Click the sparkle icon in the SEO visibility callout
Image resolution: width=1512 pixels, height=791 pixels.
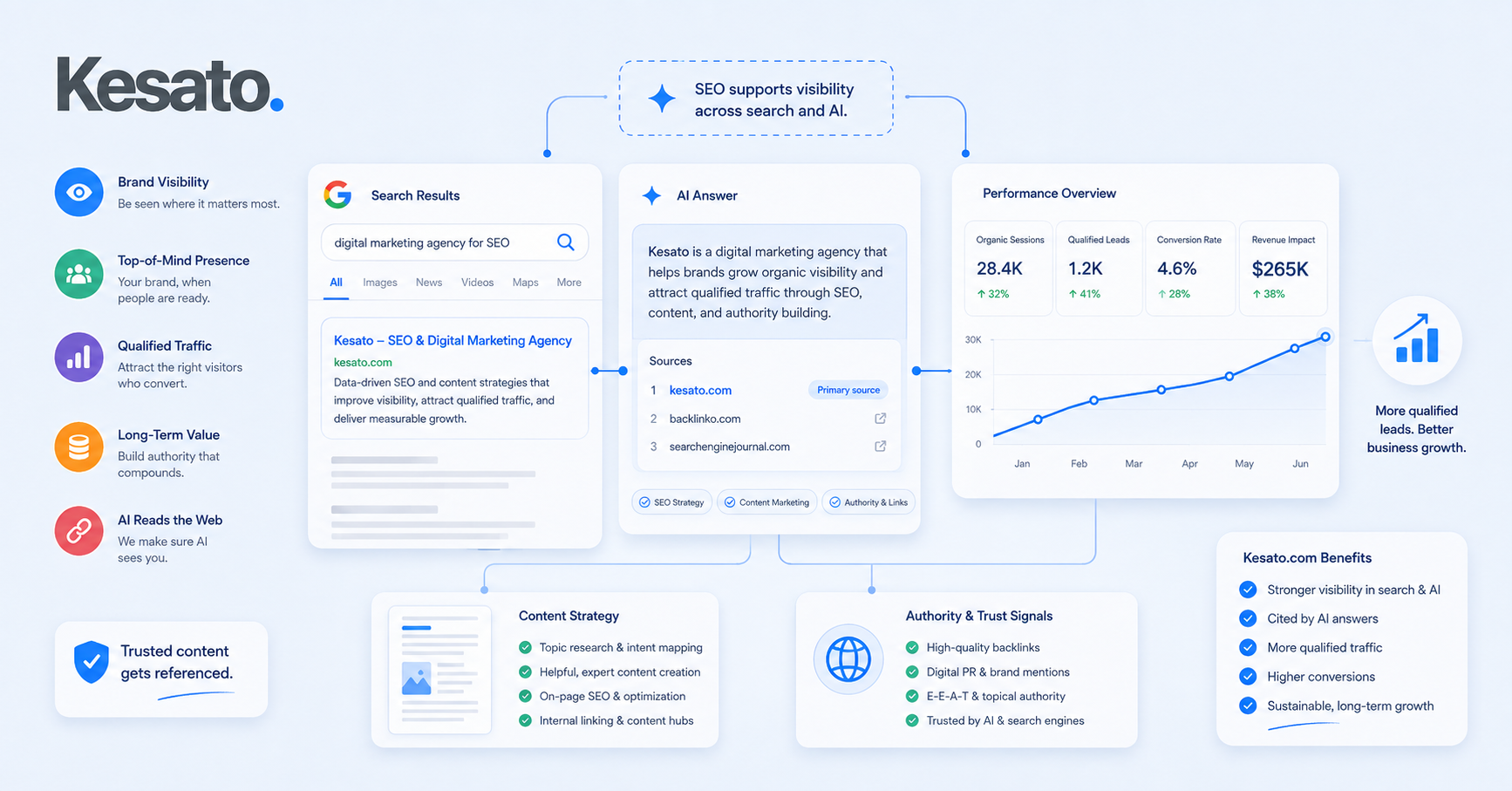point(662,99)
